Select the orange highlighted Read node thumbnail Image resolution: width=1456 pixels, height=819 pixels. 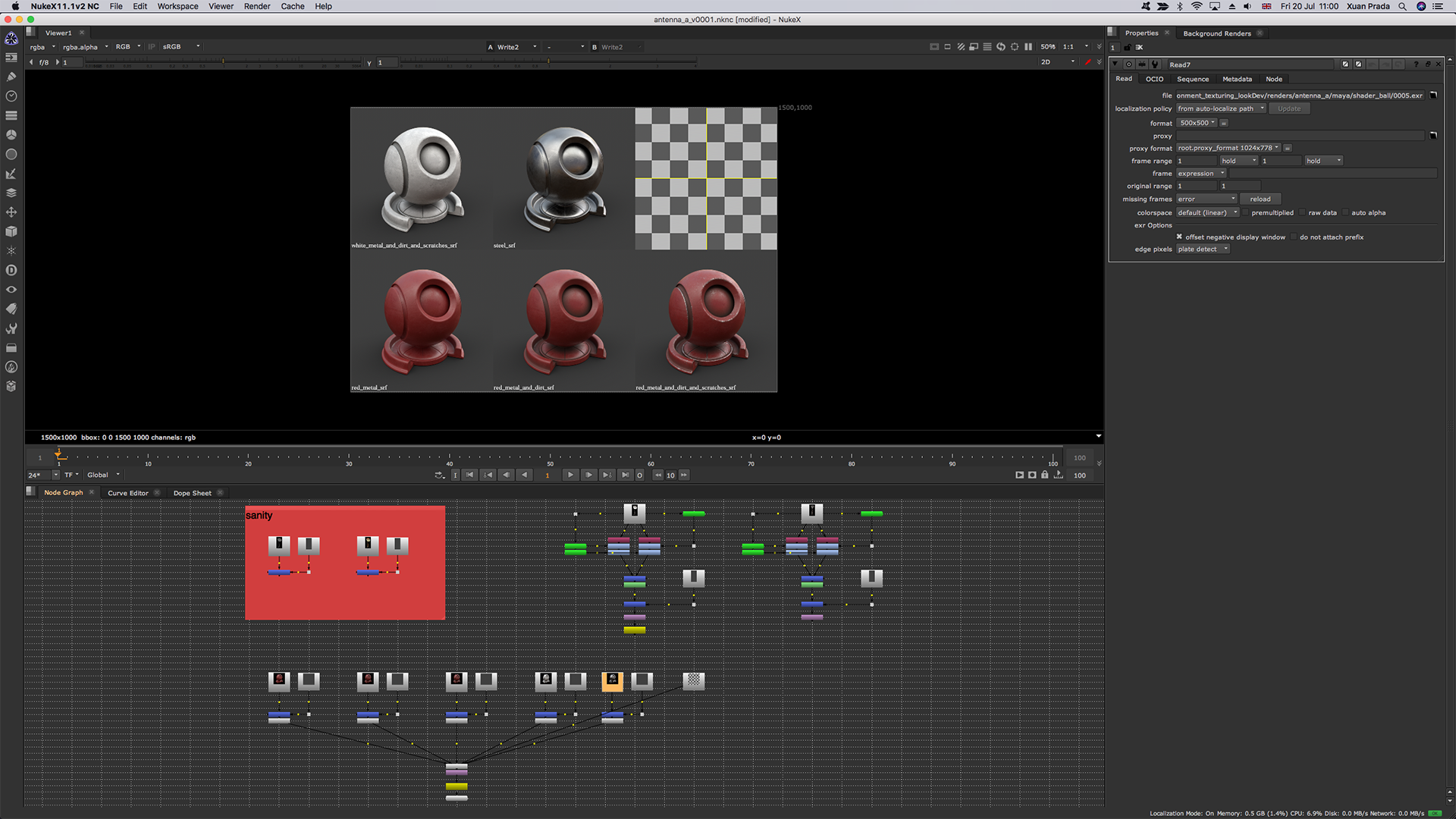[612, 681]
